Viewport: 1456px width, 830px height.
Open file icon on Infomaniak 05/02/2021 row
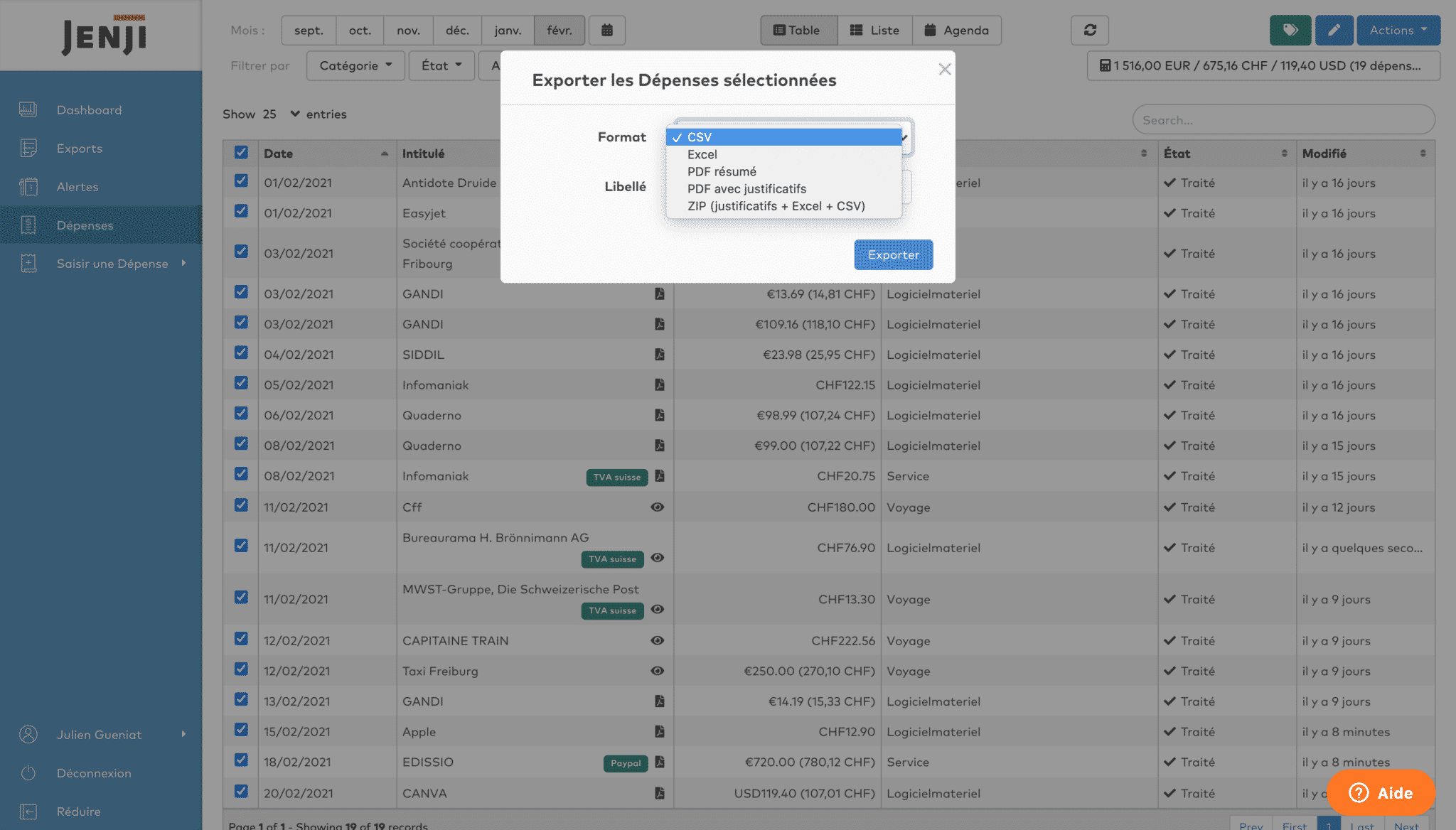[660, 384]
